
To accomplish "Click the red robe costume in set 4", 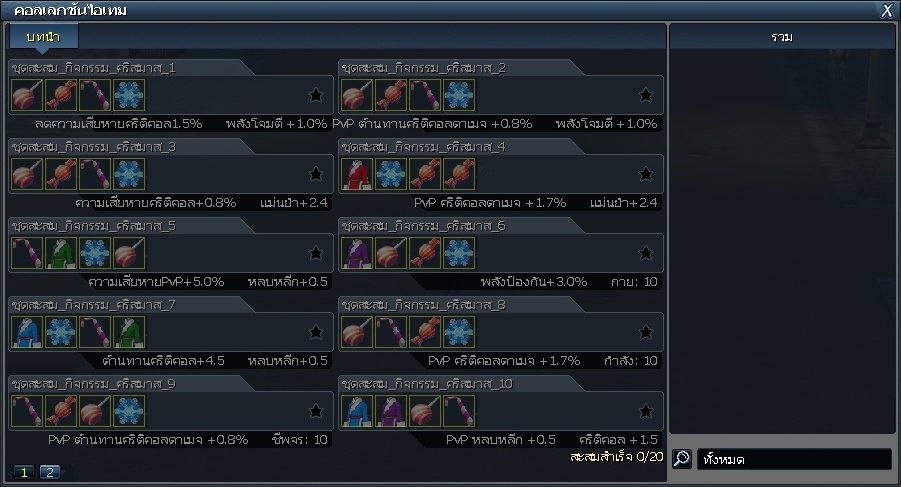I will (x=357, y=174).
